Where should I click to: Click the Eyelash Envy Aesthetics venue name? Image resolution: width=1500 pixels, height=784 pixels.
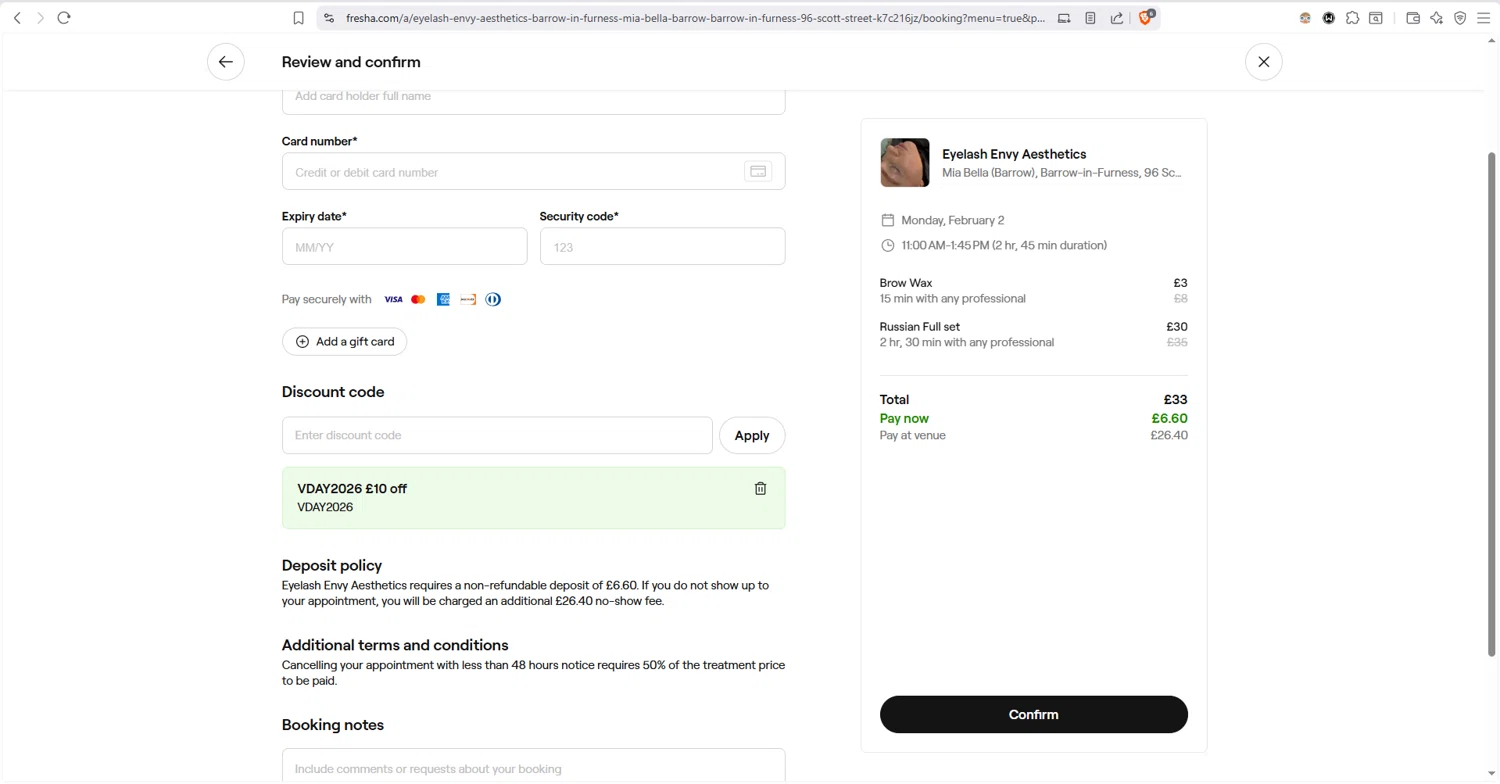click(1013, 154)
